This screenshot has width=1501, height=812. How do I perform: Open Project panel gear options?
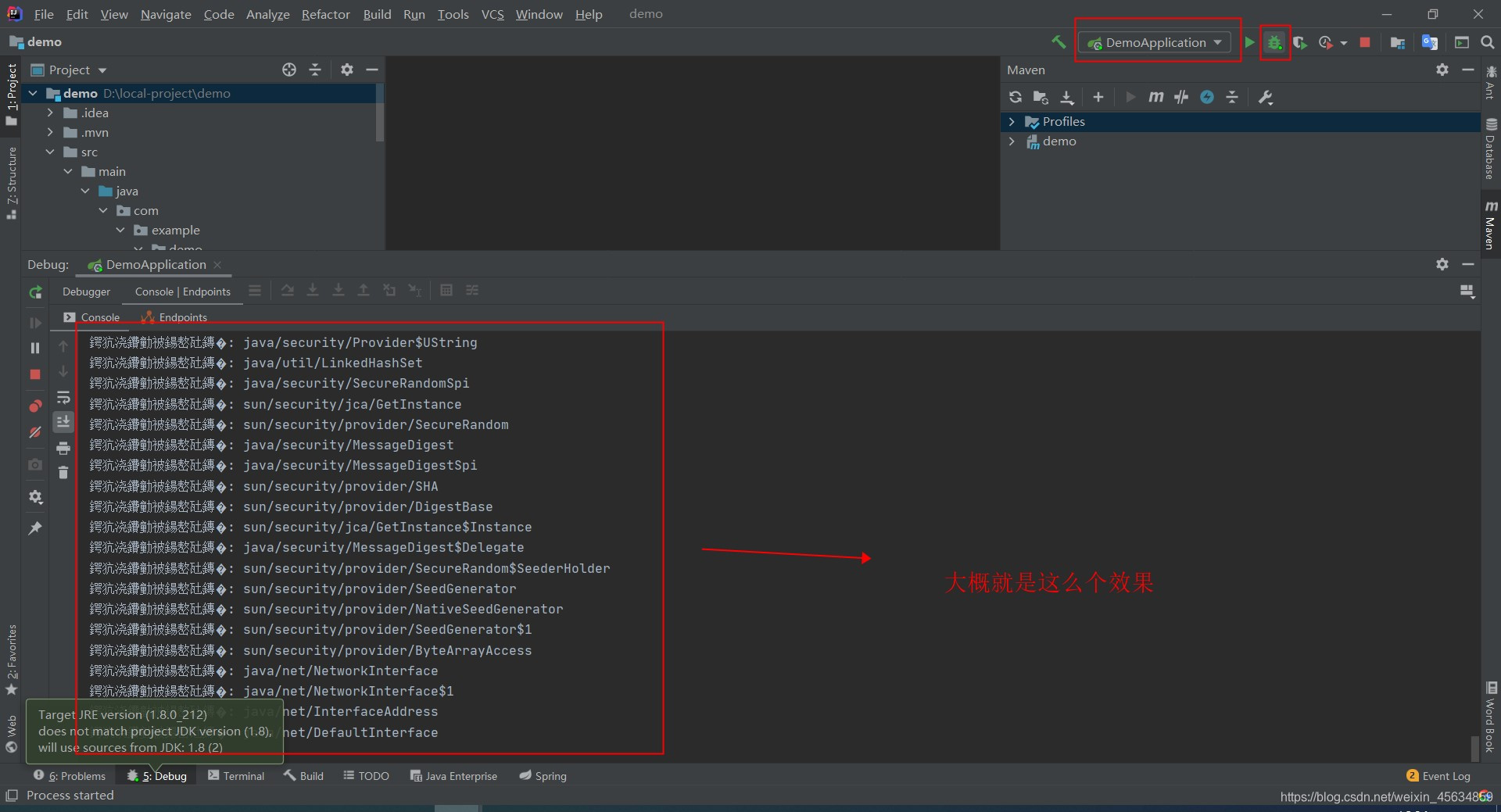pyautogui.click(x=347, y=70)
